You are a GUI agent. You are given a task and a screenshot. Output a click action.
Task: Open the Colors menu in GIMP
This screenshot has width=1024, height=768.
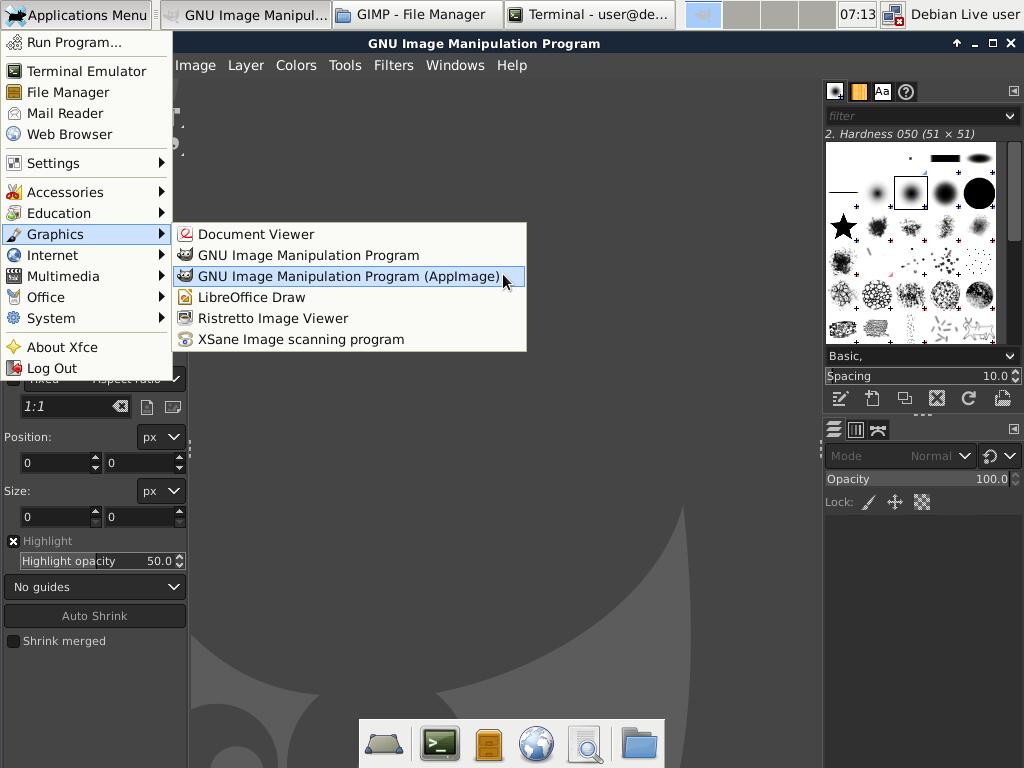click(296, 65)
